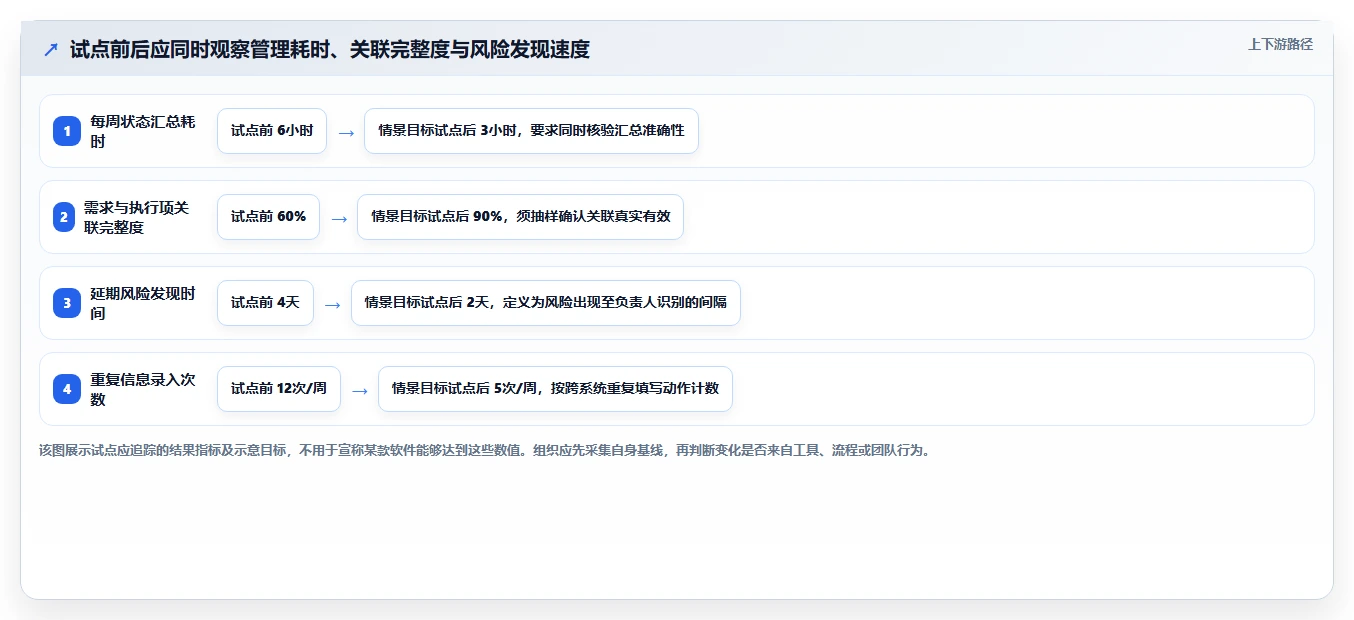This screenshot has width=1354, height=620.
Task: Click the 情景目标试点后 90% chip
Action: pyautogui.click(x=520, y=217)
